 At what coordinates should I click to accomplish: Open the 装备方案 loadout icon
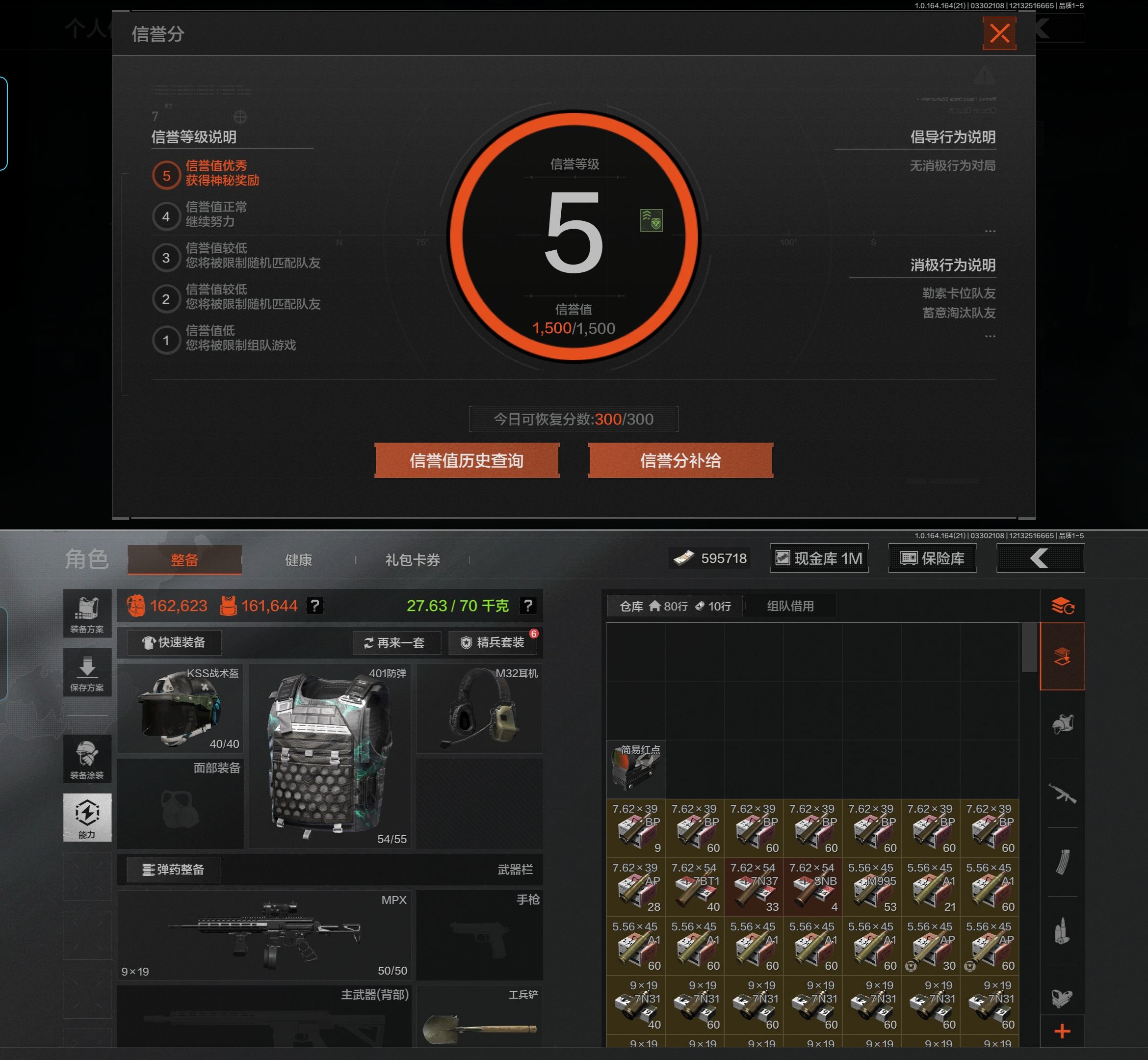point(87,613)
